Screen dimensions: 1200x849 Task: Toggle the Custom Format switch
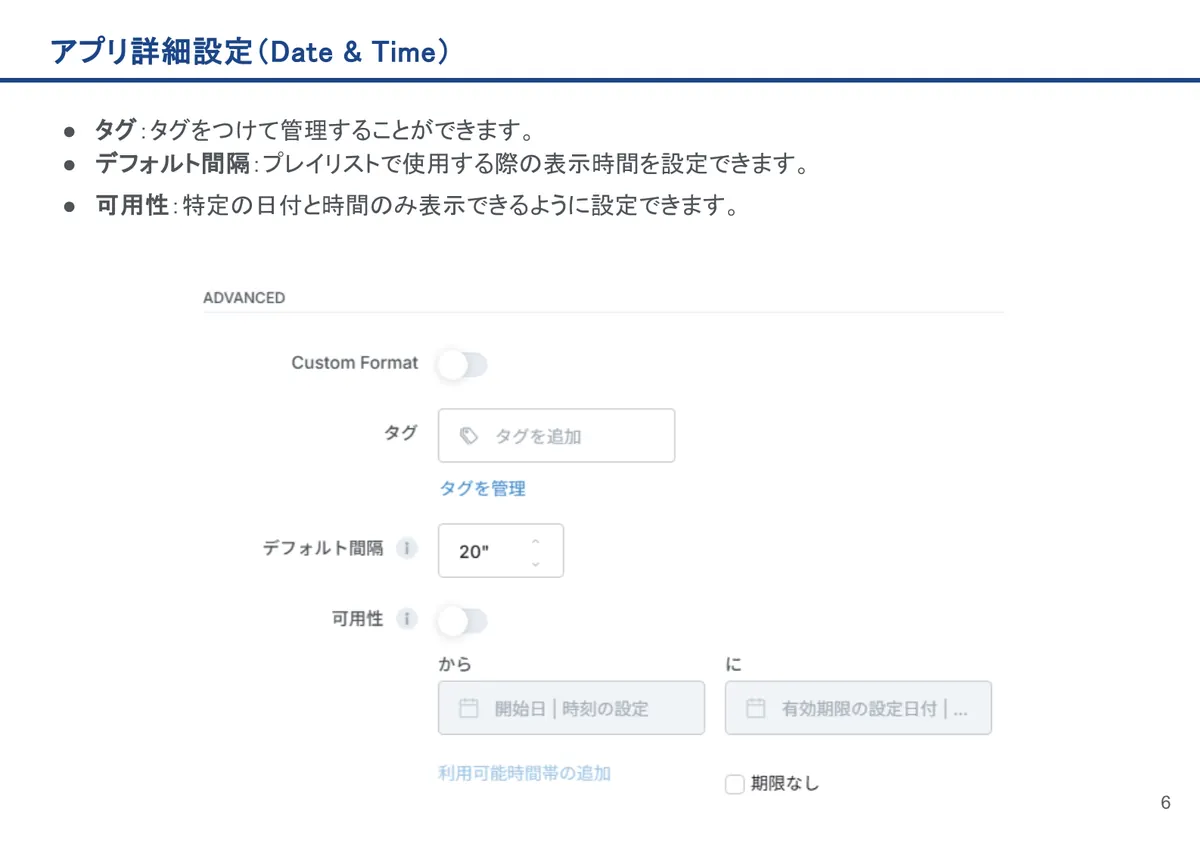coord(462,366)
